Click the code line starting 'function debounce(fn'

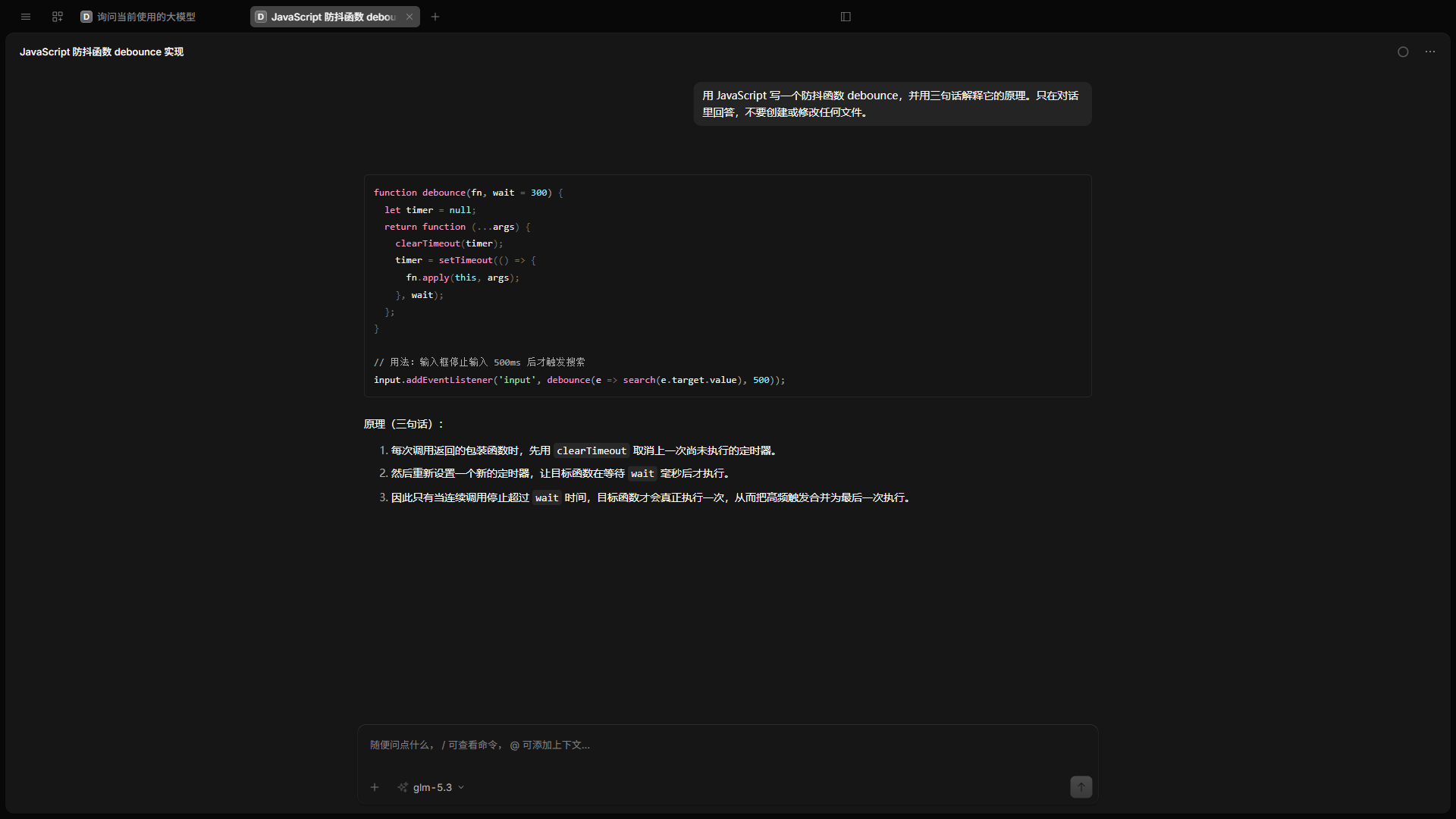[468, 193]
